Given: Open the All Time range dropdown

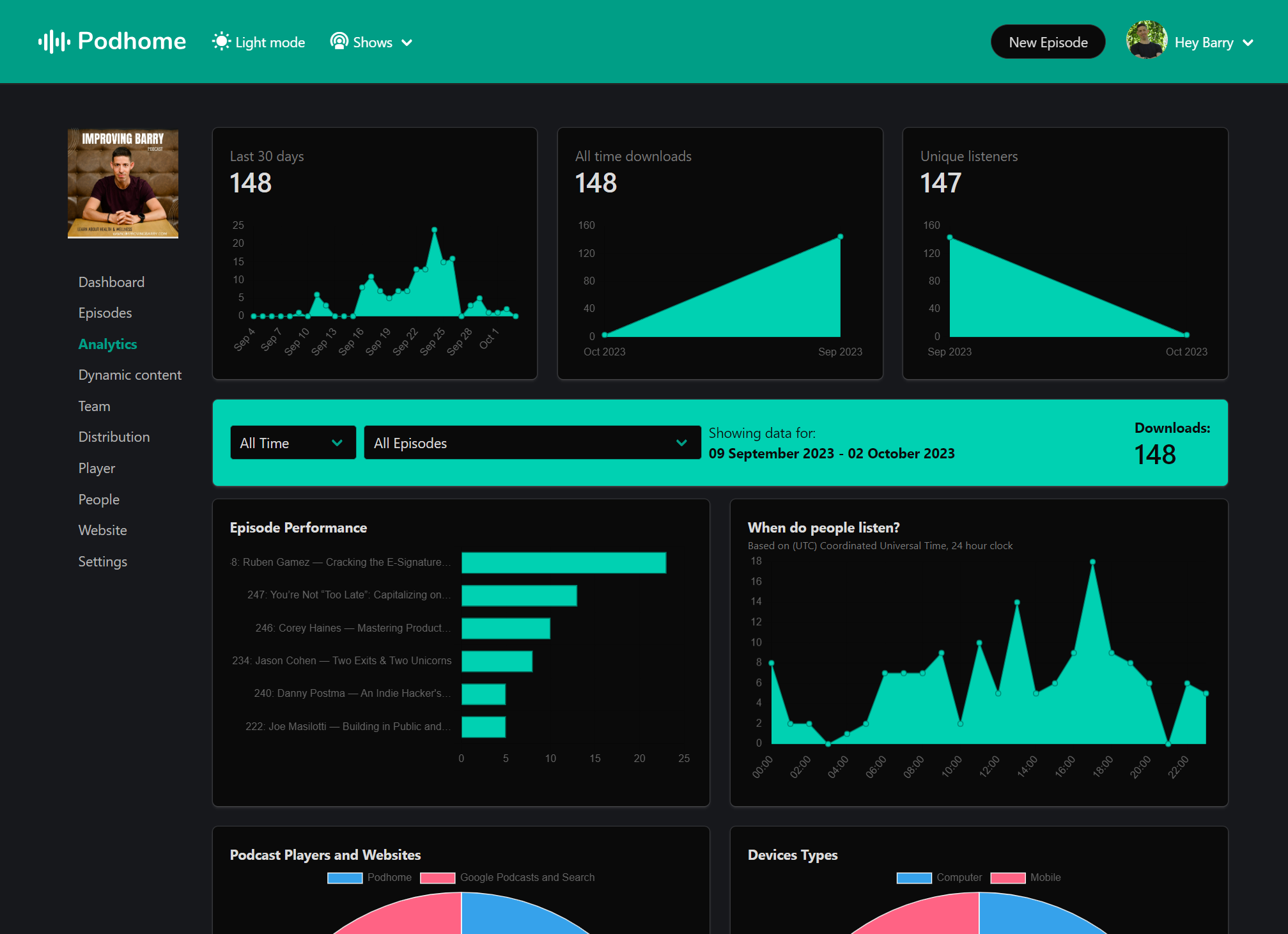Looking at the screenshot, I should pyautogui.click(x=293, y=443).
